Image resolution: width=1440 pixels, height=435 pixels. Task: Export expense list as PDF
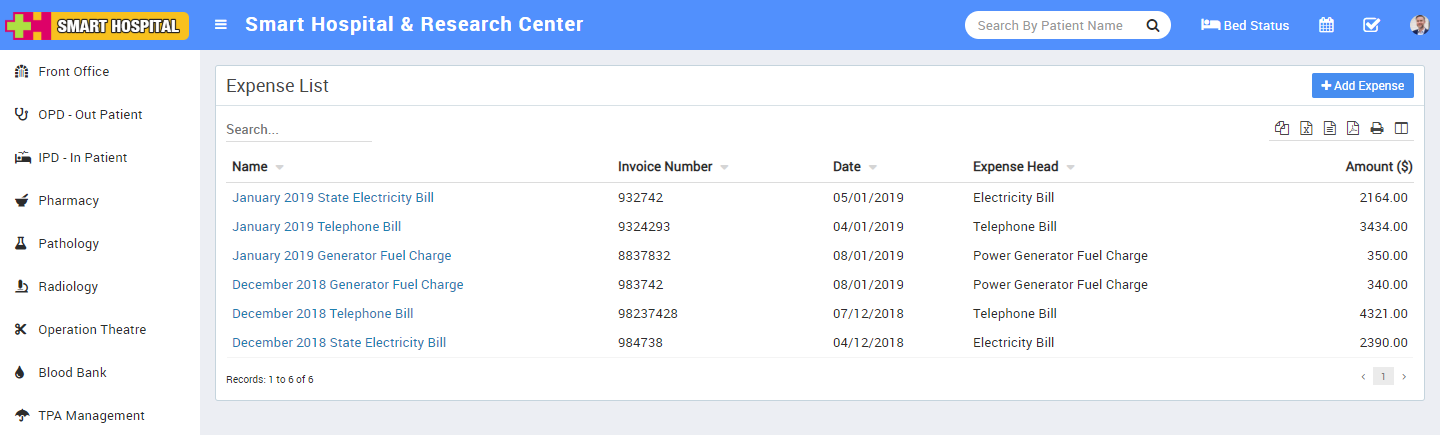(1353, 128)
